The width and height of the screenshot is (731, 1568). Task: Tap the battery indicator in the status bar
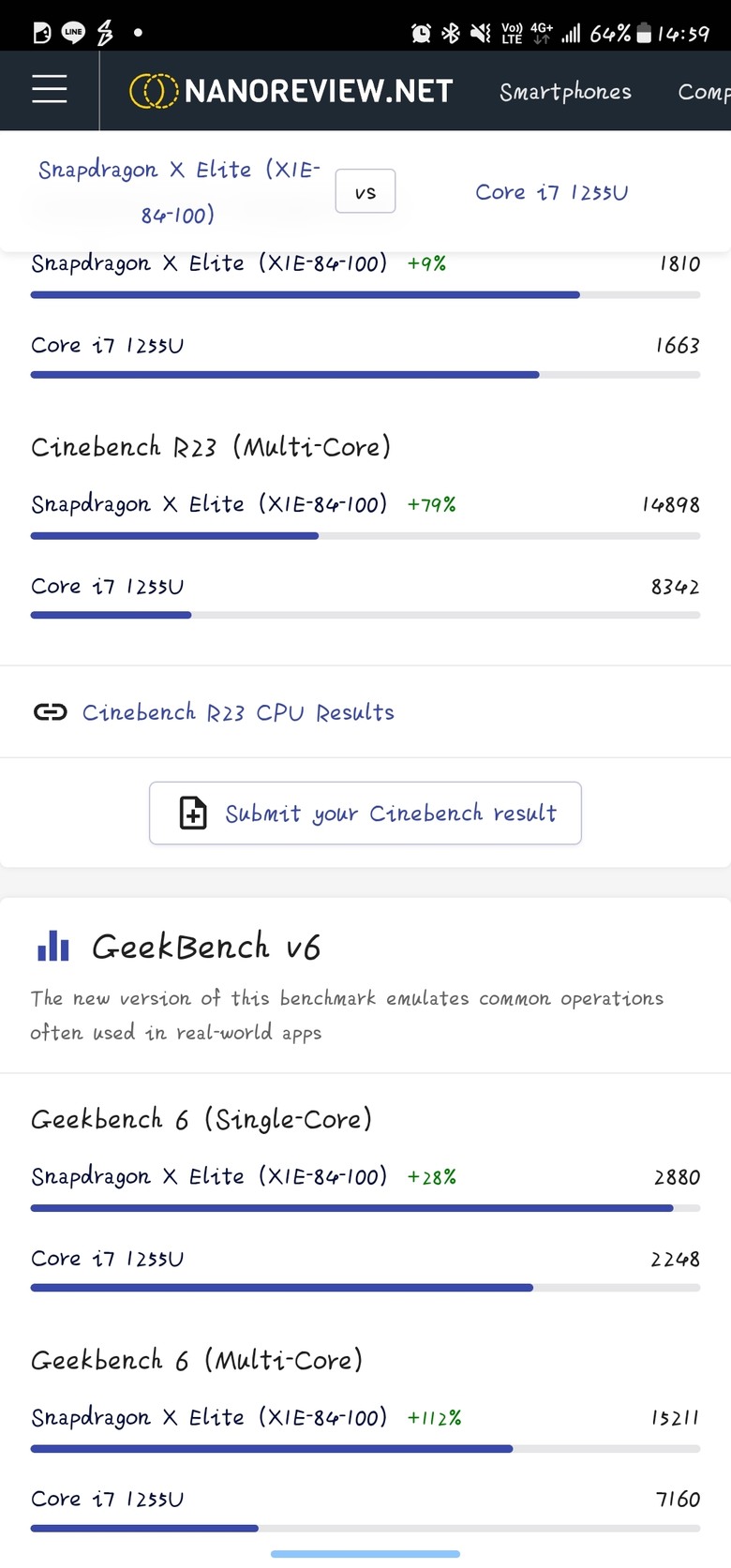pyautogui.click(x=644, y=34)
